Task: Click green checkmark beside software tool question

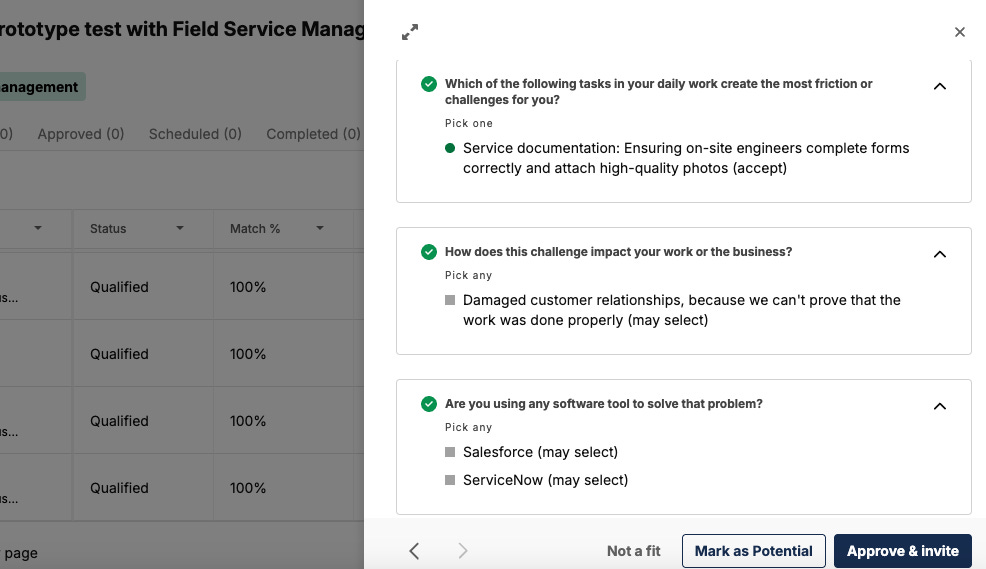Action: tap(429, 404)
